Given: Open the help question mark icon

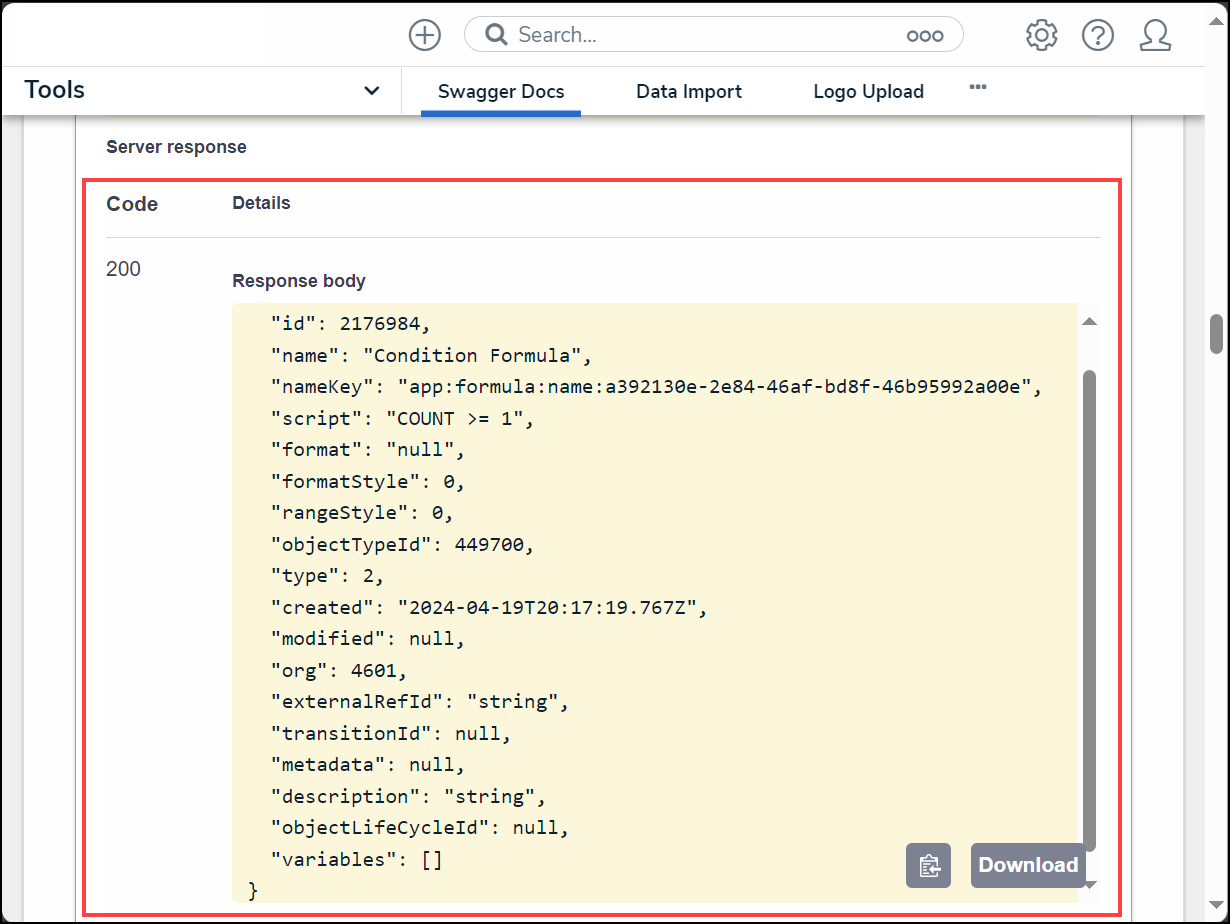Looking at the screenshot, I should (x=1098, y=36).
